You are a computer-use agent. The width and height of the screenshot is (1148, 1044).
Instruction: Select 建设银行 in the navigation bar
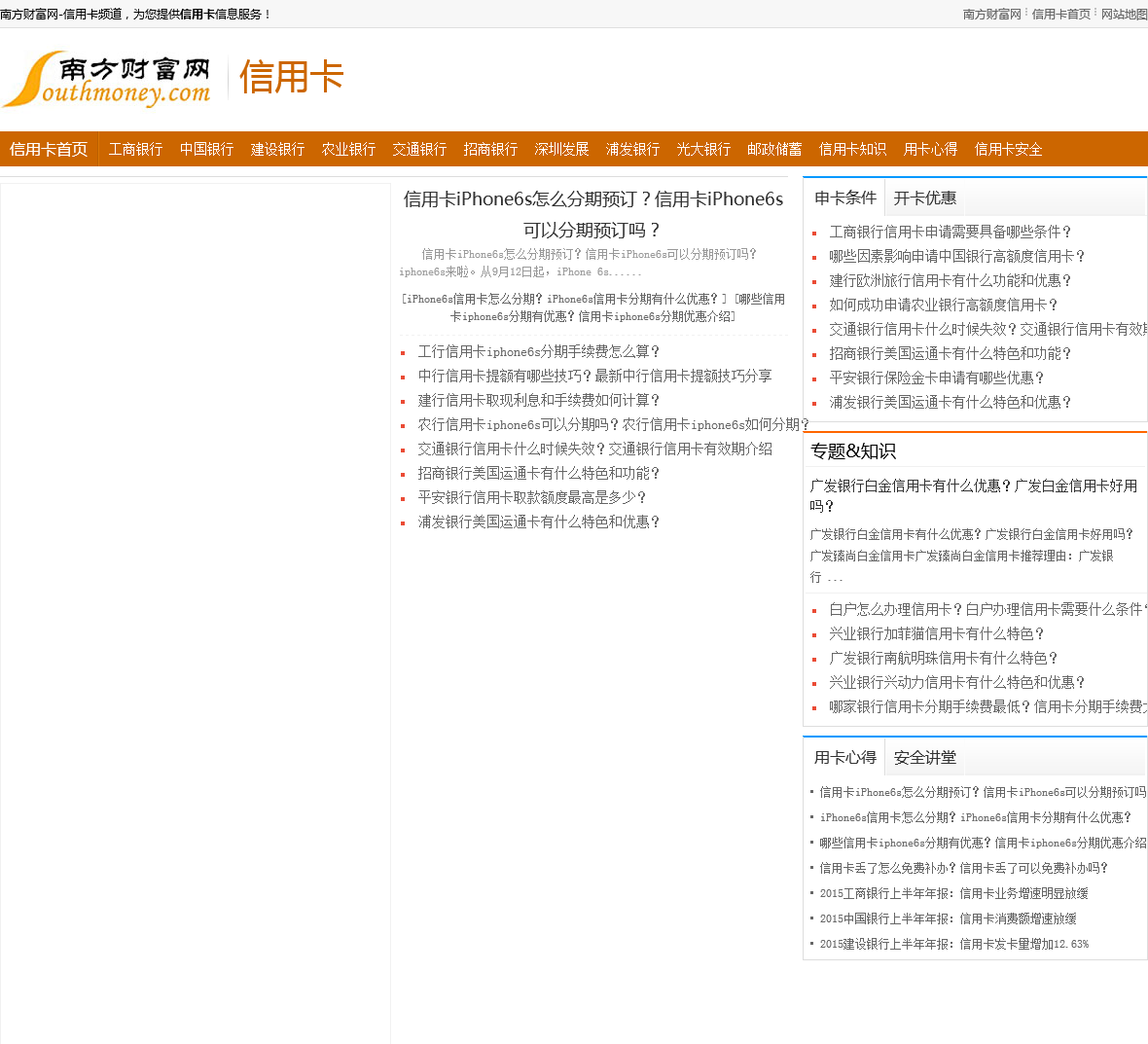point(277,150)
